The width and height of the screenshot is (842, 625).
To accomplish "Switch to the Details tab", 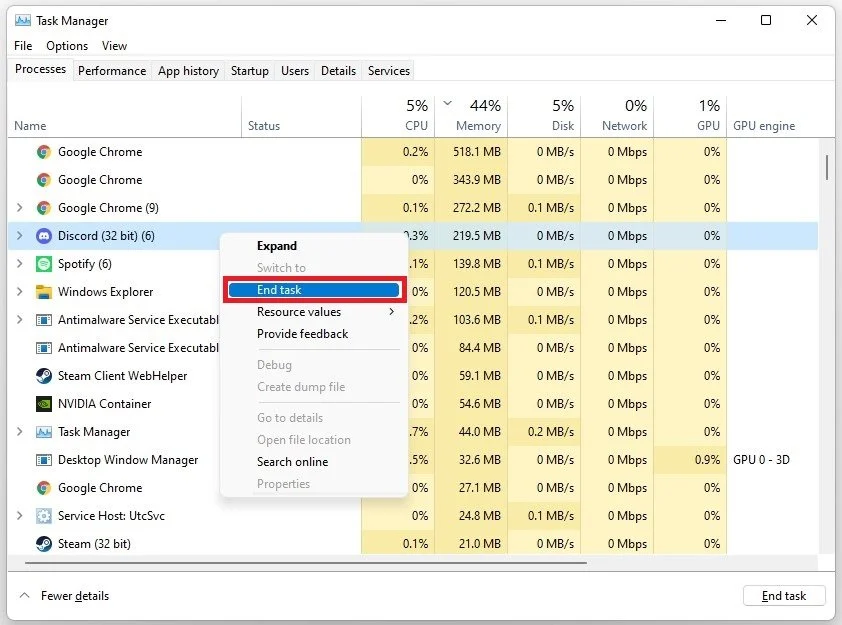I will tap(338, 71).
